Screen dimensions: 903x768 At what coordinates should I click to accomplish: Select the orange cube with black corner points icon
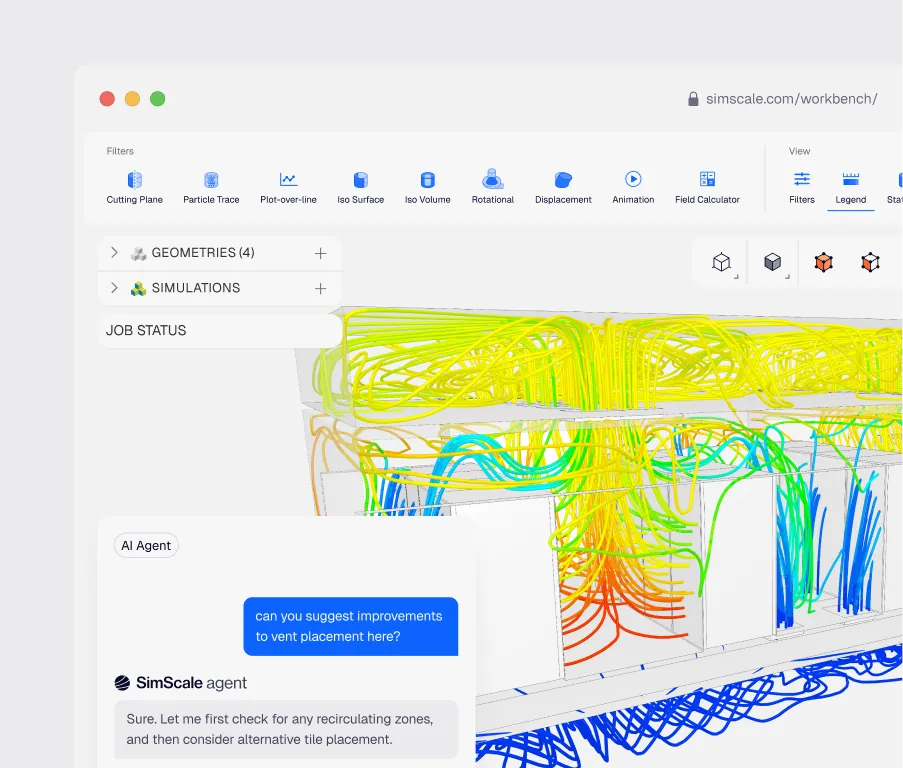pyautogui.click(x=870, y=263)
